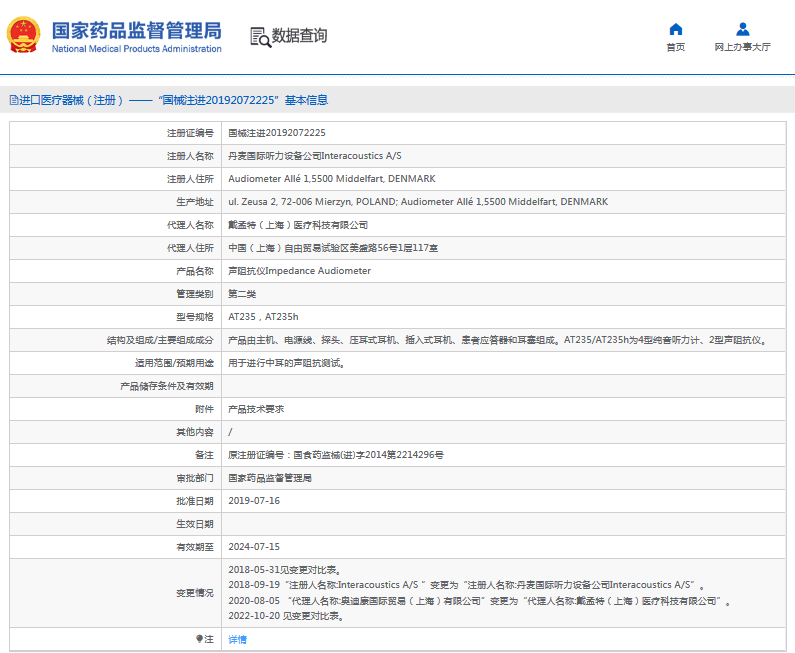Select registrant name Interacoustics A/S value
This screenshot has width=795, height=653.
point(314,156)
